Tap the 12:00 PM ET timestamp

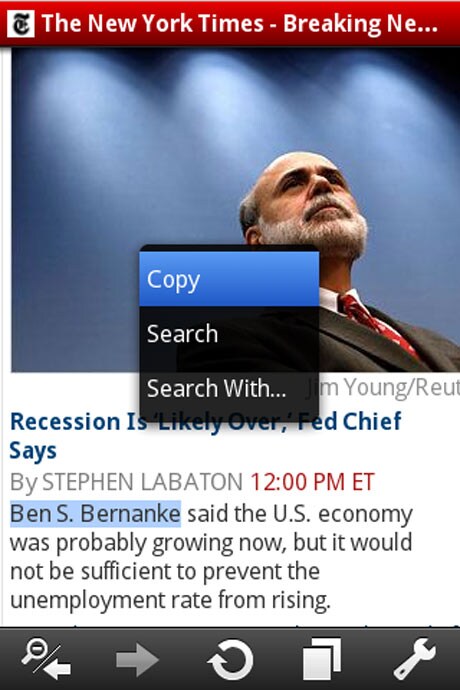point(312,482)
